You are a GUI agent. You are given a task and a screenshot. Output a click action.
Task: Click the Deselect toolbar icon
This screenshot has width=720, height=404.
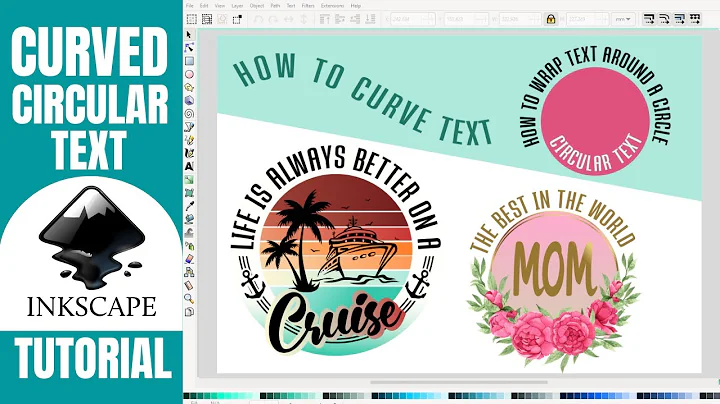[222, 19]
